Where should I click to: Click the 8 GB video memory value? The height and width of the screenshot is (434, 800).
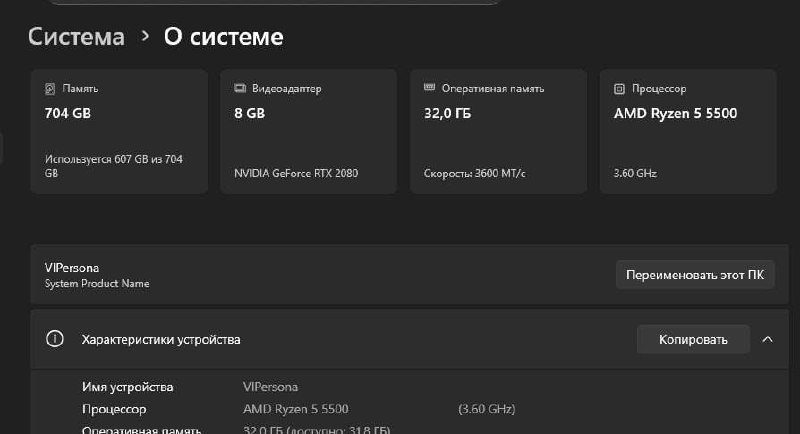(x=249, y=113)
